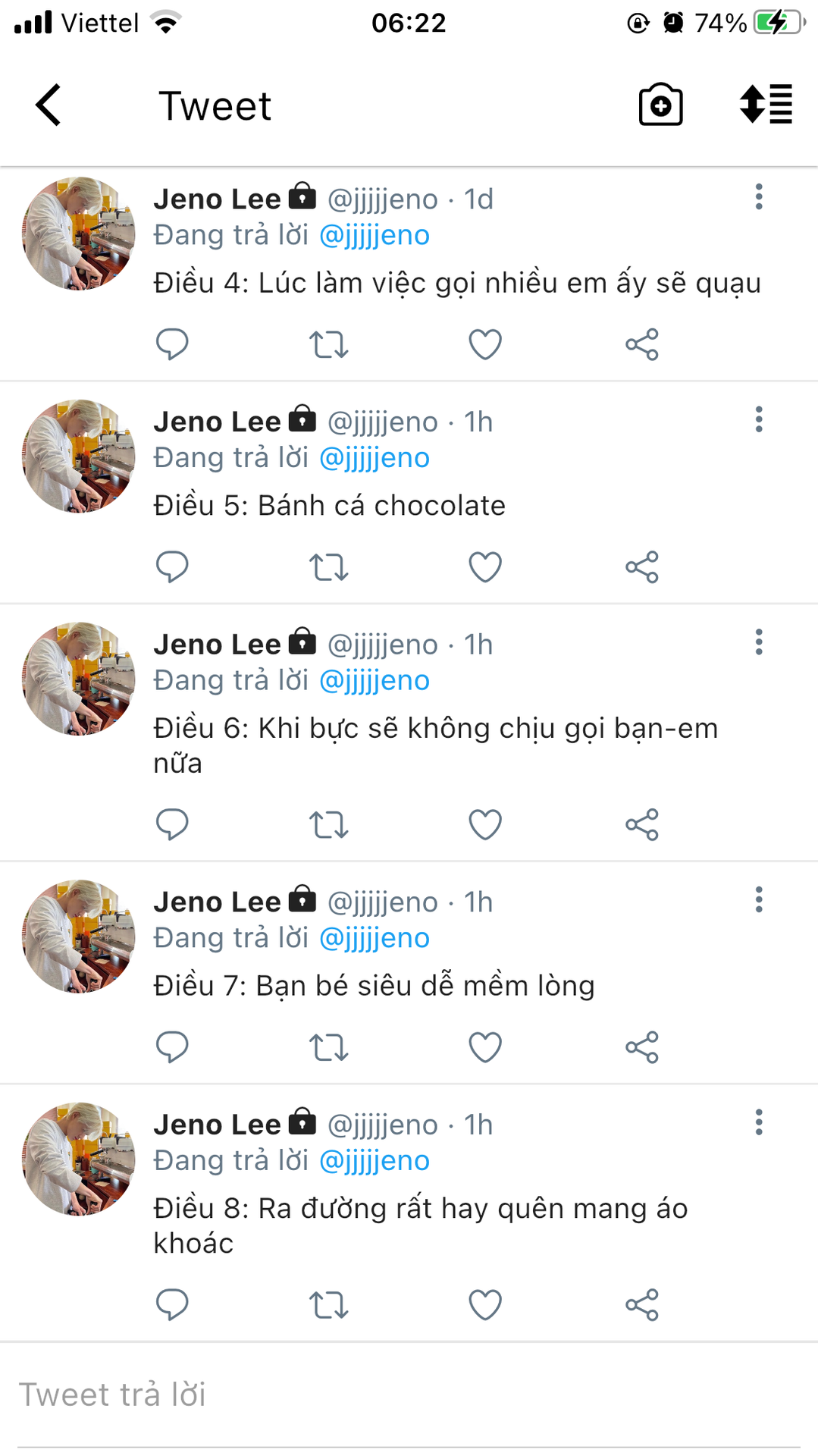
Task: Retweet the Điều 7 tweet
Action: 328,1047
